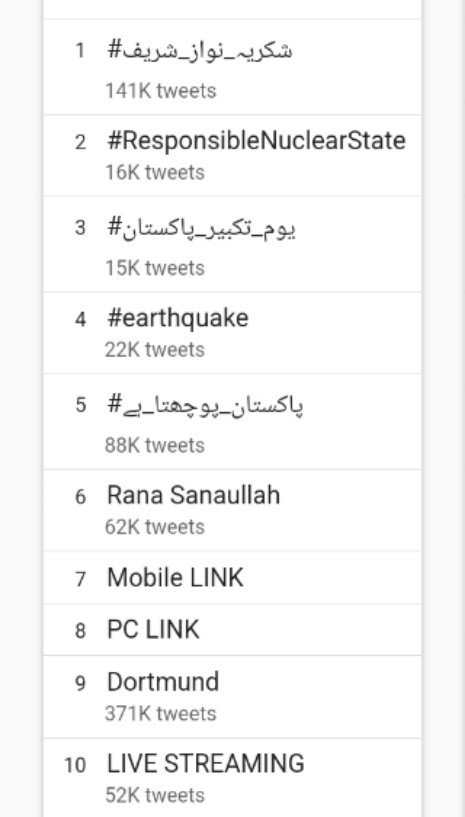Open the #ResponsibleNuclearState trending hashtag
This screenshot has height=817, width=465.
[256, 142]
